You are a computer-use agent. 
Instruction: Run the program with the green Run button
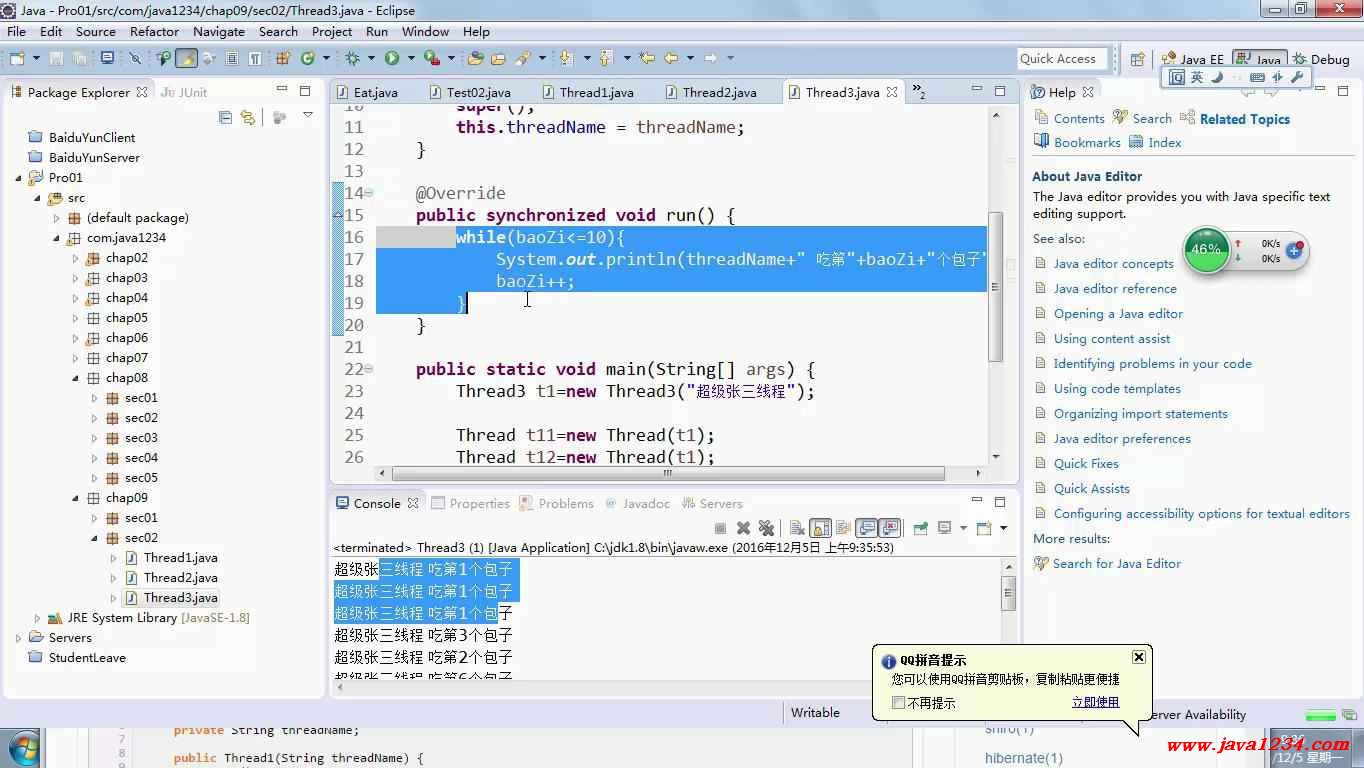[392, 58]
